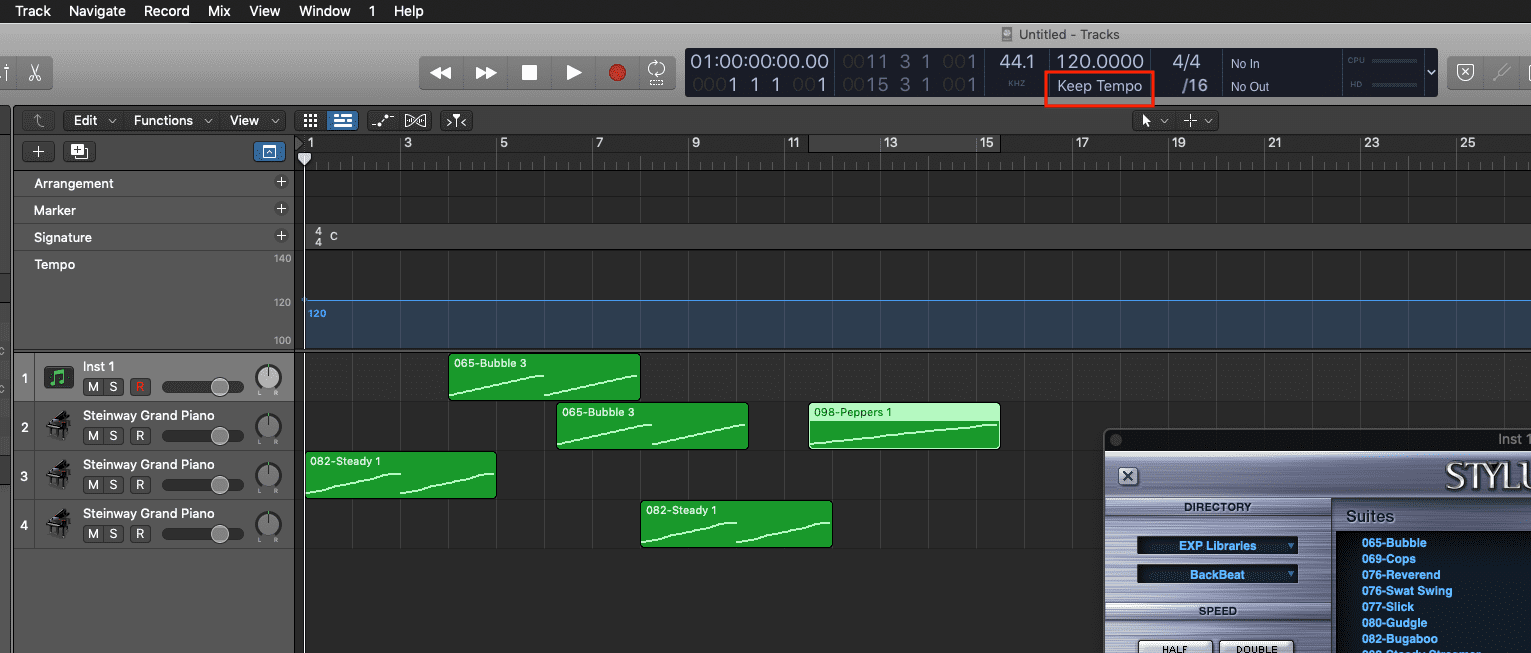The image size is (1531, 653).
Task: Toggle the catch playhead icon
Action: pos(456,120)
